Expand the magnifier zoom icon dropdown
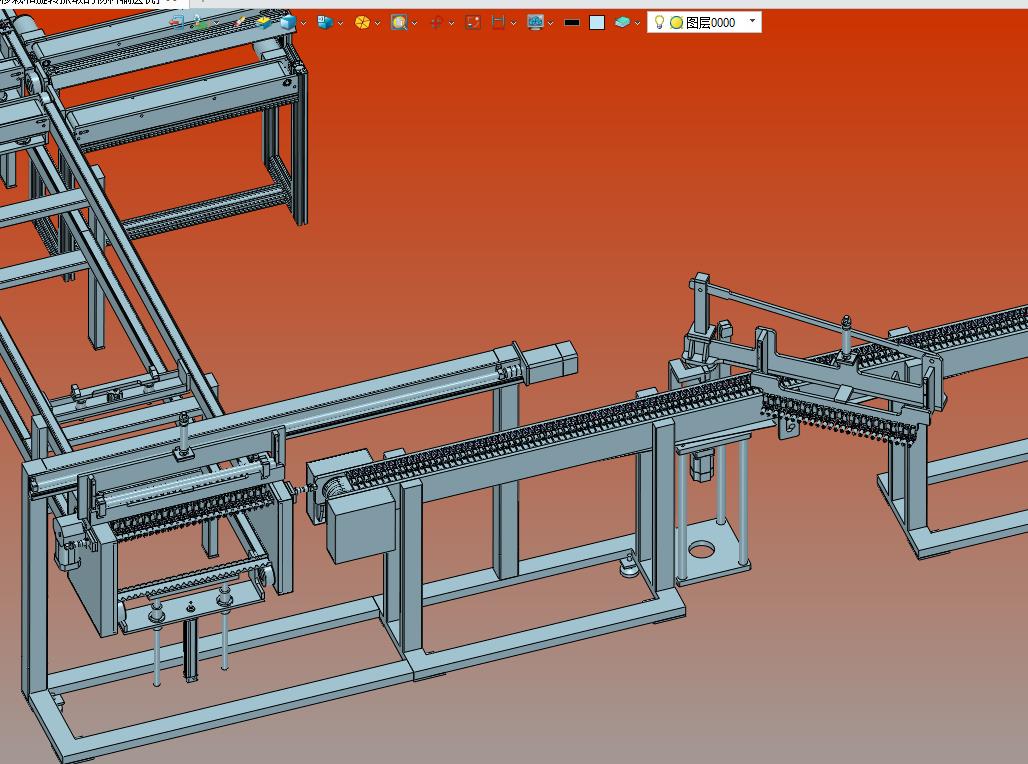 click(414, 23)
